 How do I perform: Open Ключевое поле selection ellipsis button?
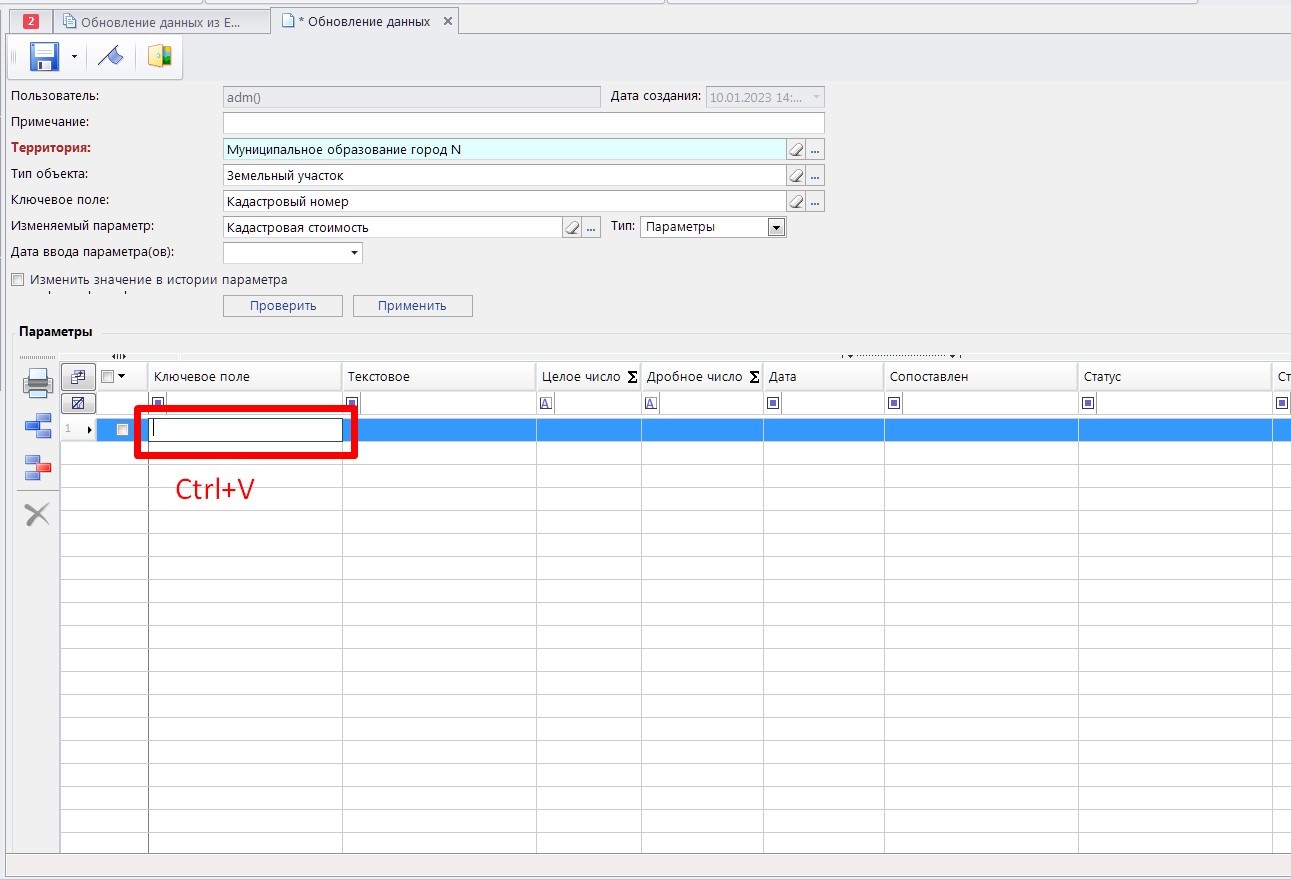point(816,201)
